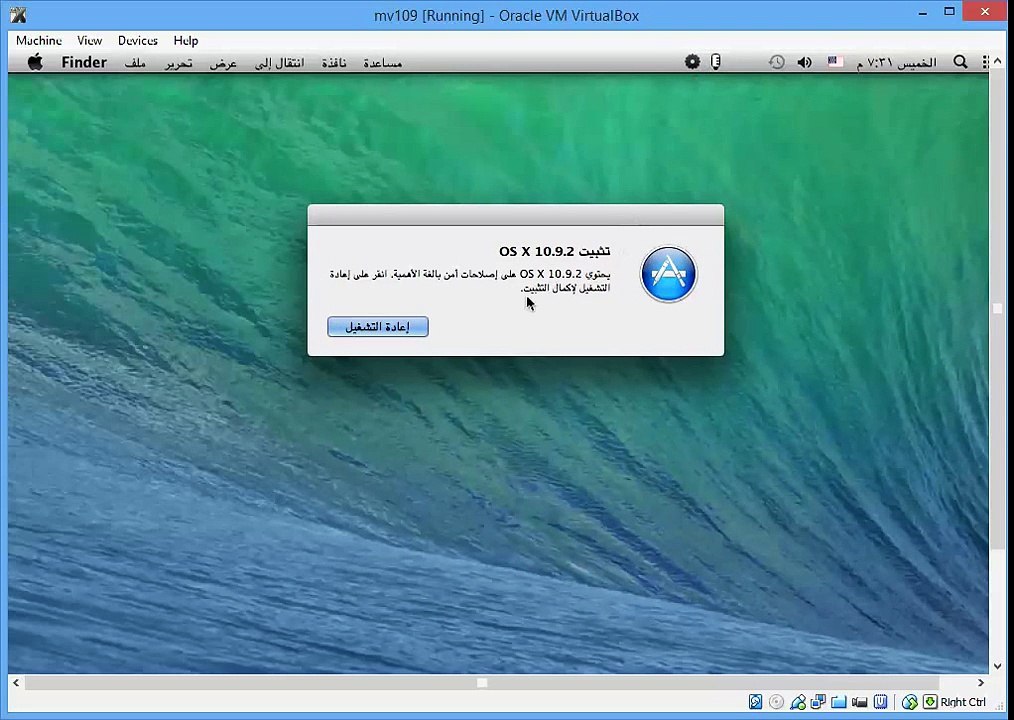This screenshot has height=720, width=1014.
Task: Click the keyboard capture host key icon
Action: click(x=930, y=701)
